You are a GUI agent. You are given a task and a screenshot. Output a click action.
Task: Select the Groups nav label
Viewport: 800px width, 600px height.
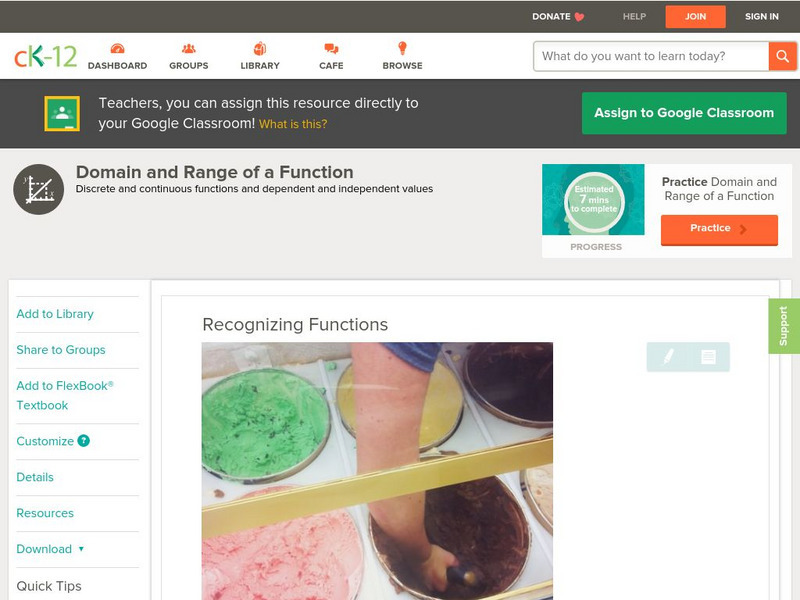[x=189, y=66]
